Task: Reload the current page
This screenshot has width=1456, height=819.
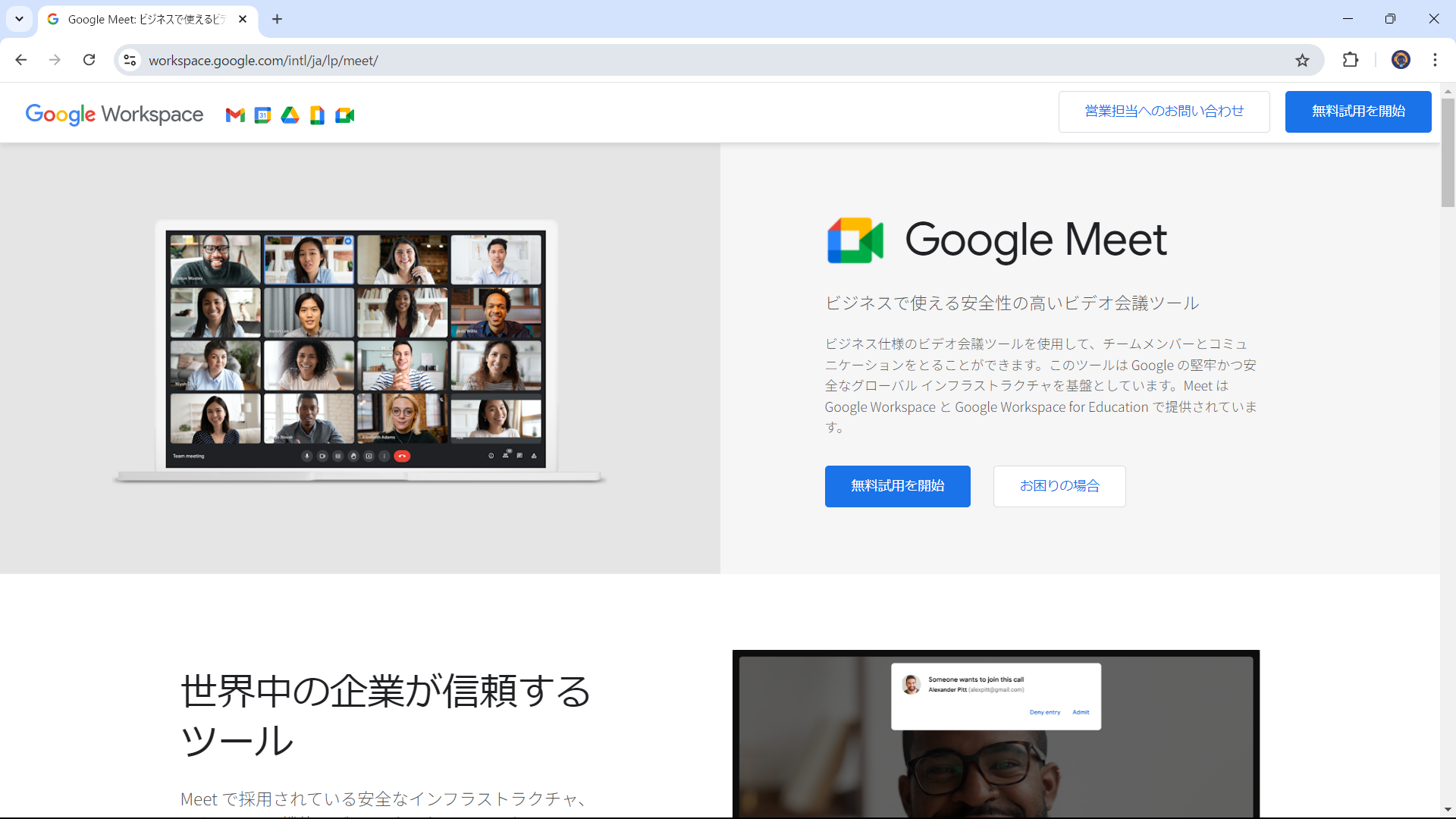Action: (89, 60)
